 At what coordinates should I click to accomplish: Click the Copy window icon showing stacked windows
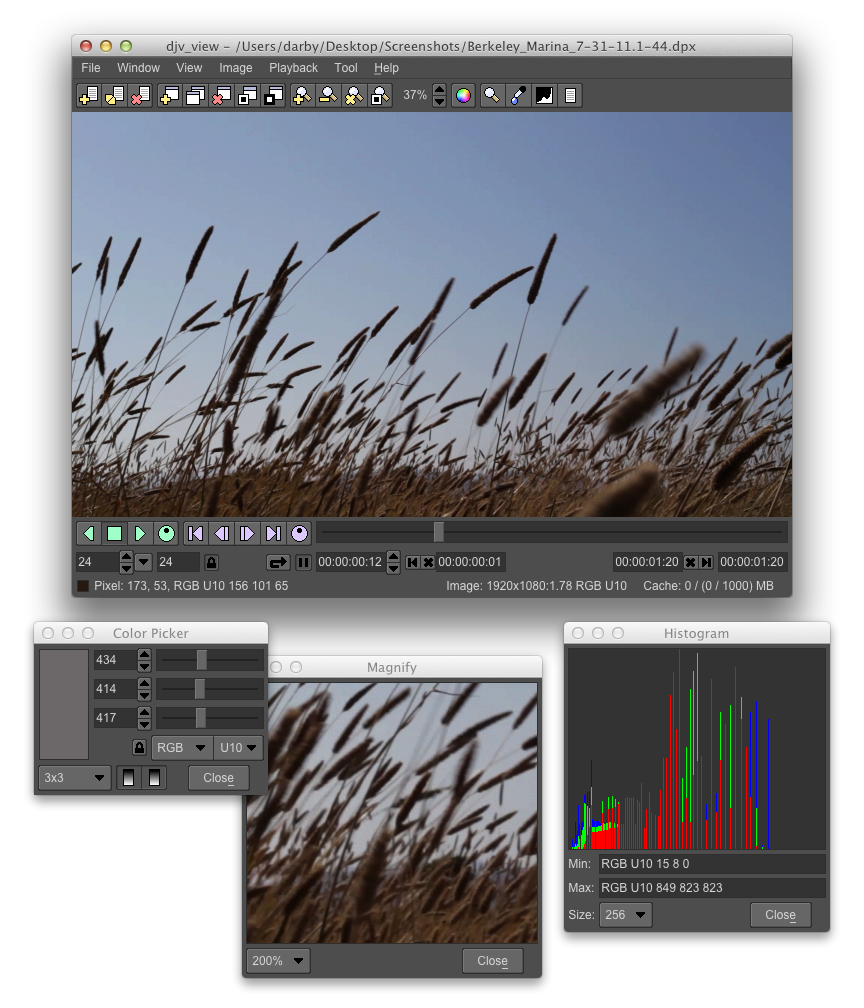195,96
